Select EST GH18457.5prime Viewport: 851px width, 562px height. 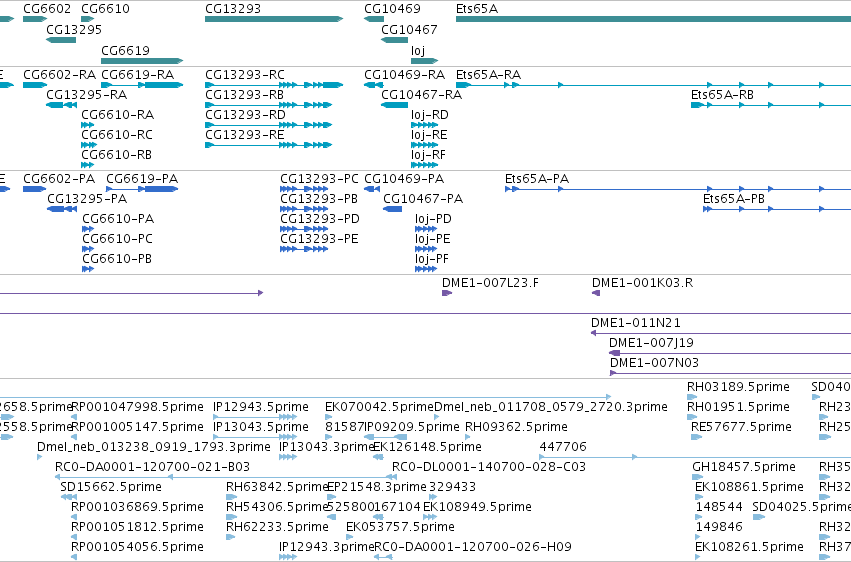pos(744,467)
